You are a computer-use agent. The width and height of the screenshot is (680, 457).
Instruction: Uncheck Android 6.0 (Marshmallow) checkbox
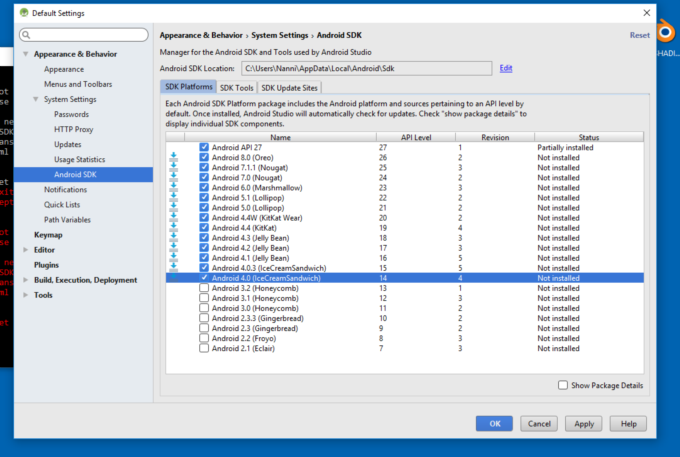click(x=204, y=187)
